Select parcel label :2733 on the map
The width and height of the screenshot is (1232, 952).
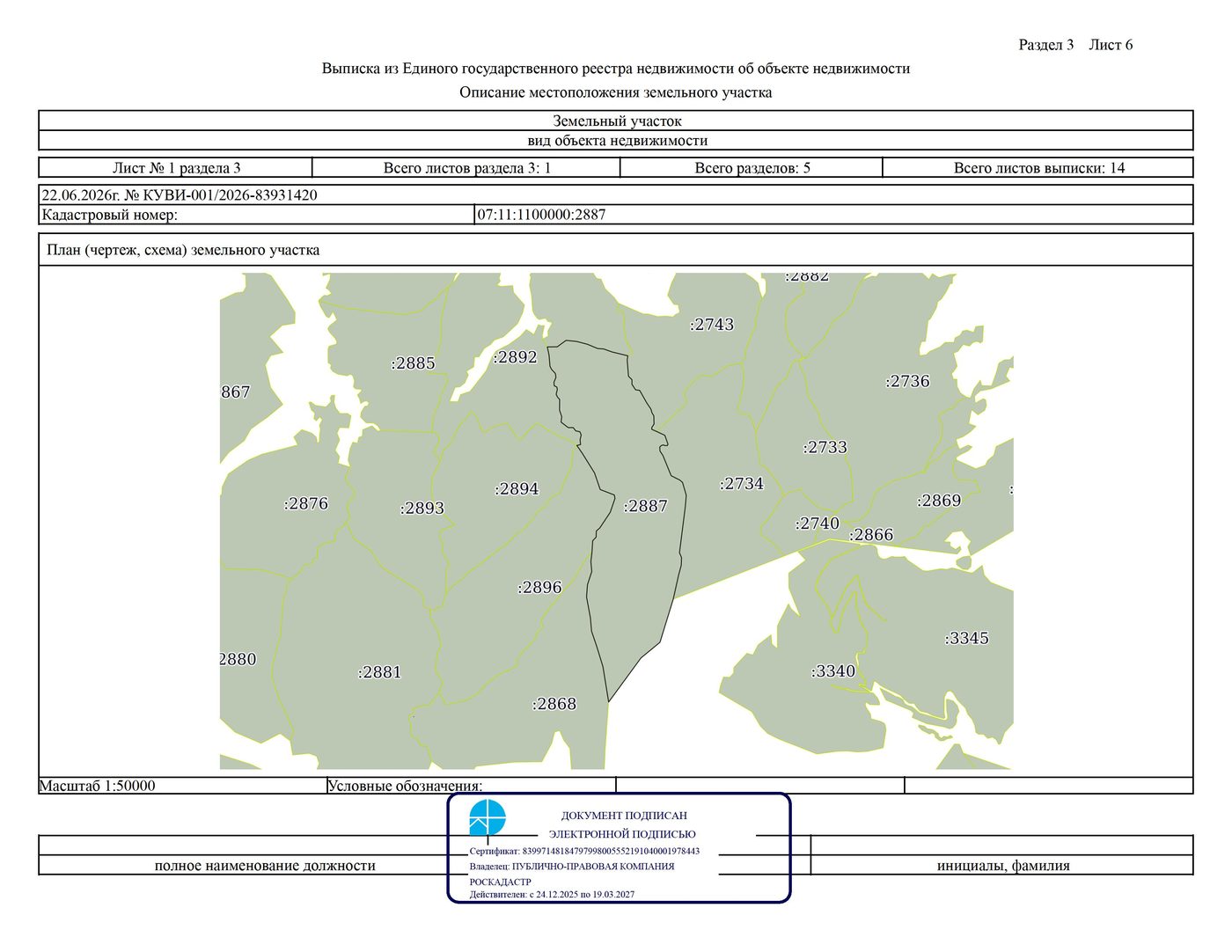tap(825, 447)
